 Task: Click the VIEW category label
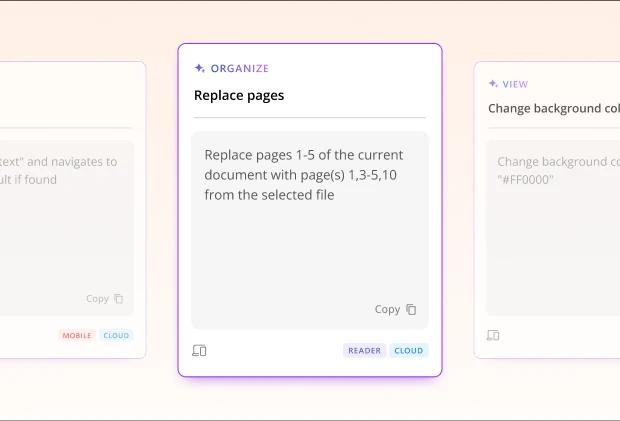click(516, 85)
